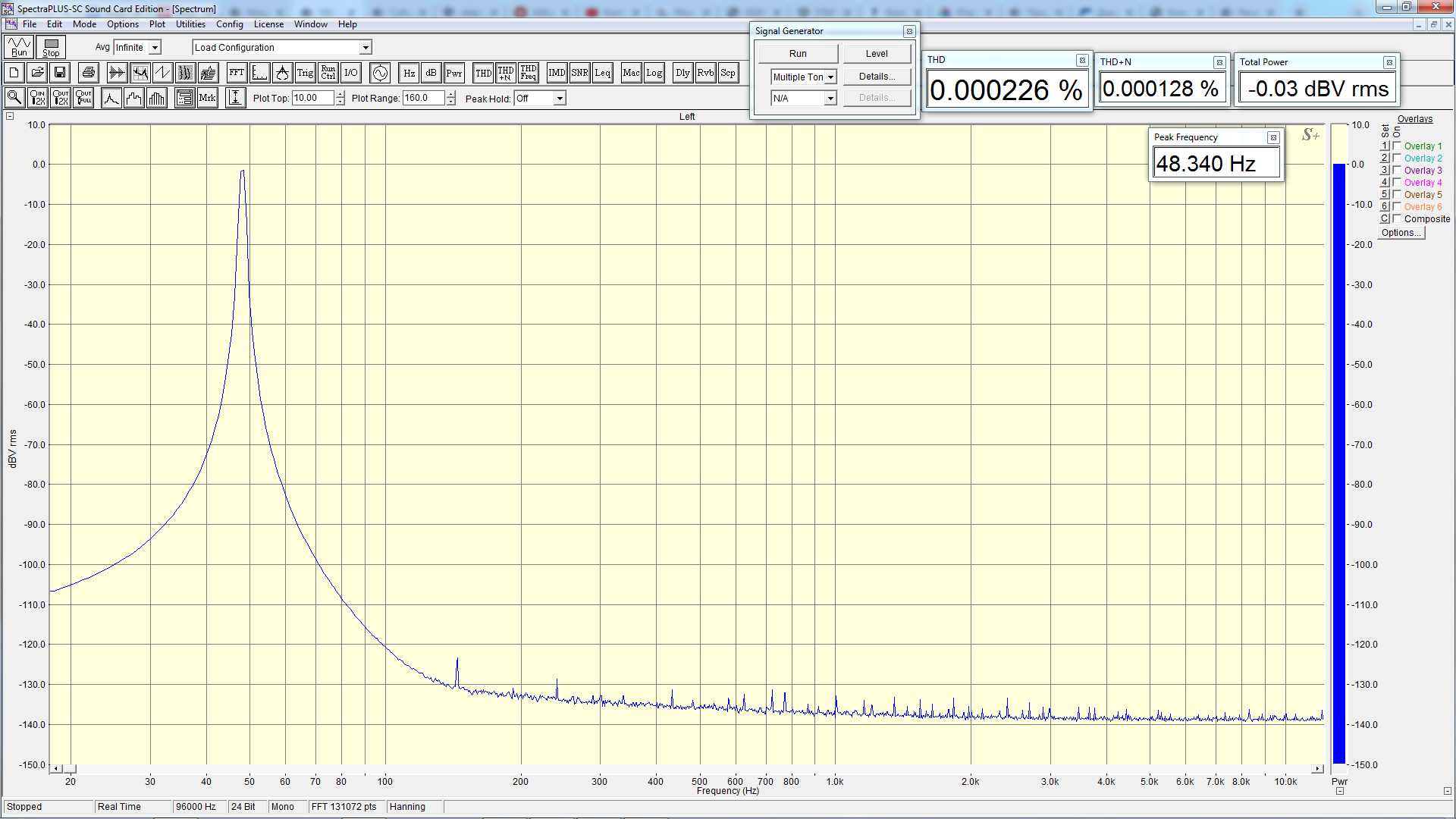Click the overlay Options... button
The height and width of the screenshot is (819, 1456).
(1401, 233)
